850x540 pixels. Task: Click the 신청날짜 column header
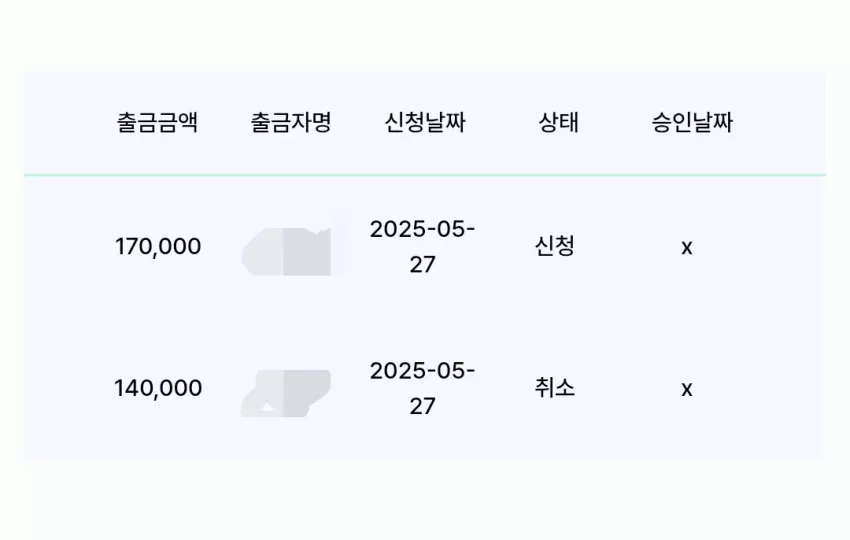click(x=424, y=122)
